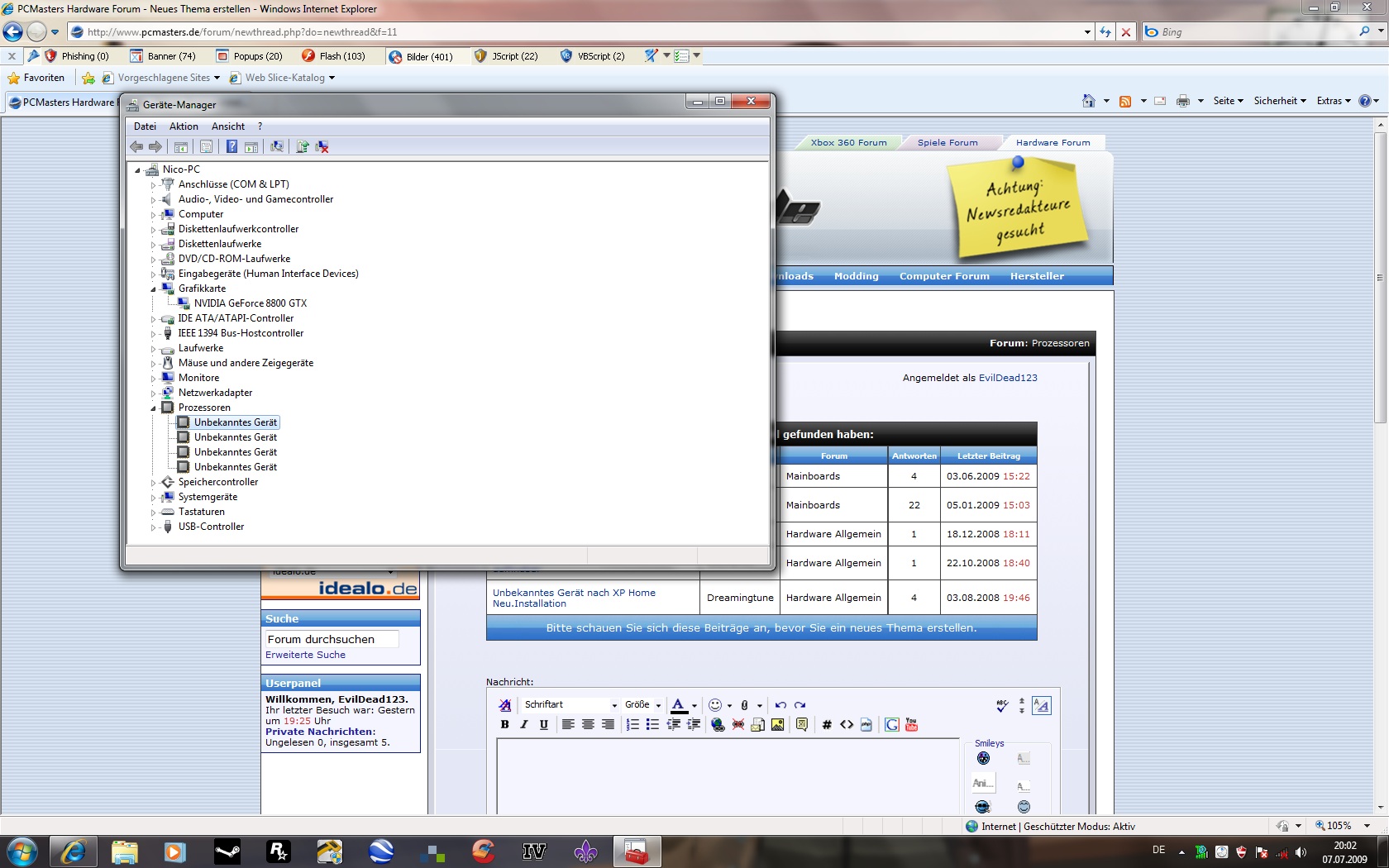Screen dimensions: 1389x868
Task: Insert YouTube video tag
Action: [911, 724]
